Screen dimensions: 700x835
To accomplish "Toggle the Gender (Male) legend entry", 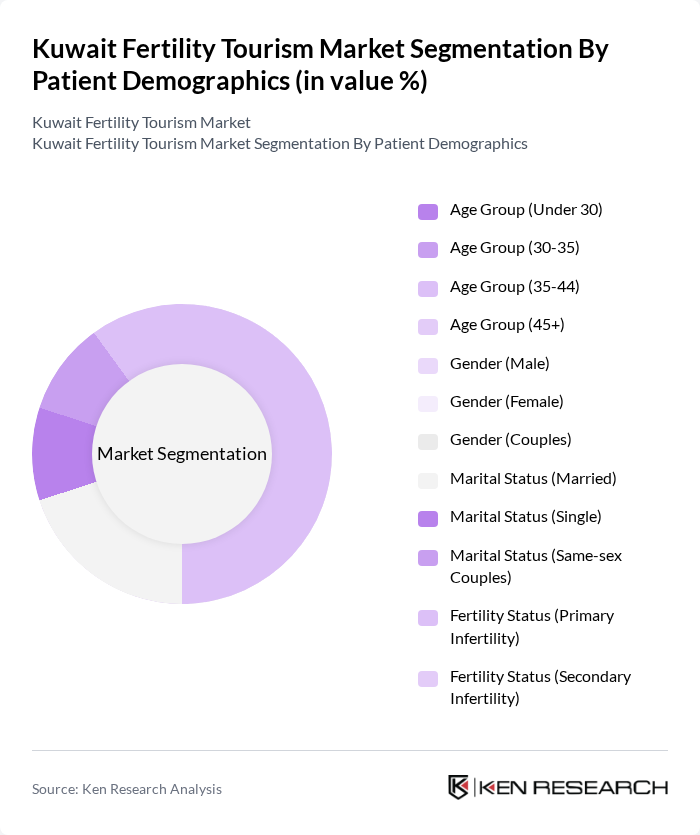I will pos(499,364).
